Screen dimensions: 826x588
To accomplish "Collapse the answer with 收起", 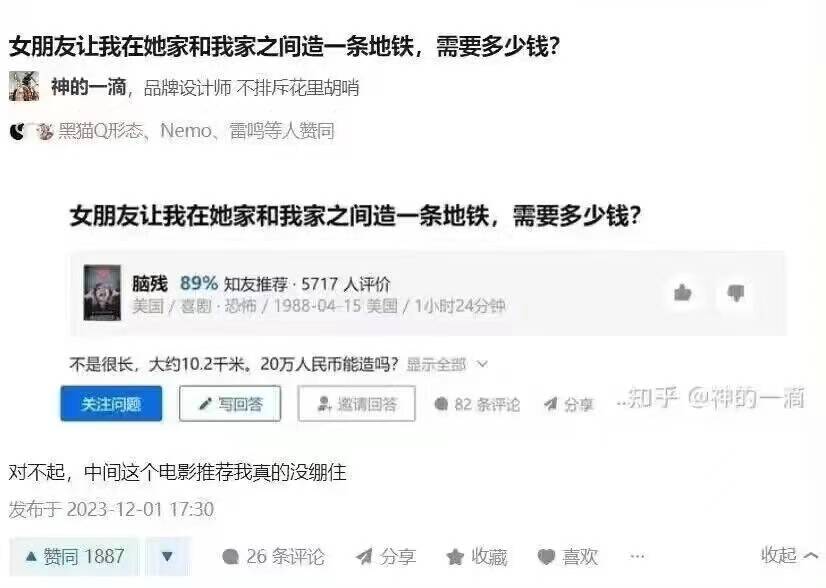I will pos(790,555).
